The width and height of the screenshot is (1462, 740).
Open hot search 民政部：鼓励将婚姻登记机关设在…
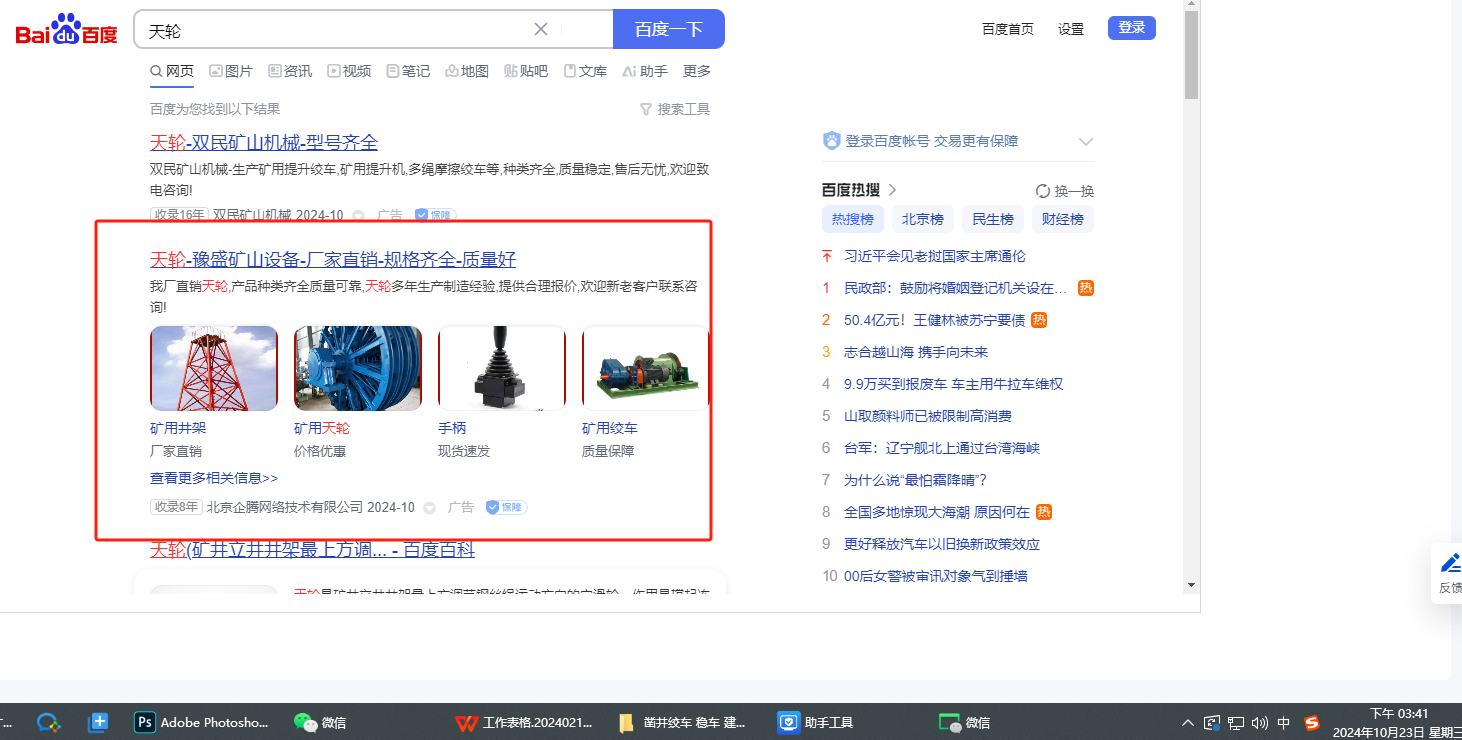pos(956,289)
